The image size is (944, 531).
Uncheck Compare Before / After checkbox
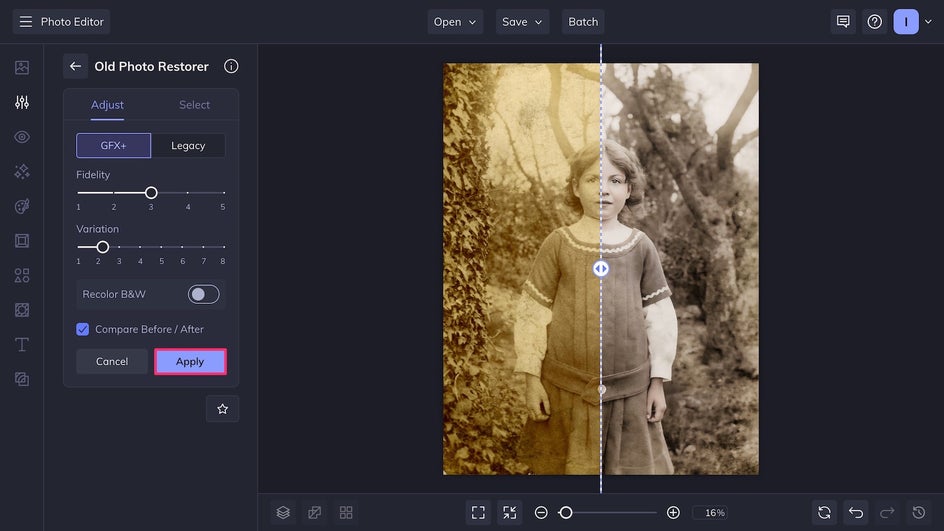[82, 329]
